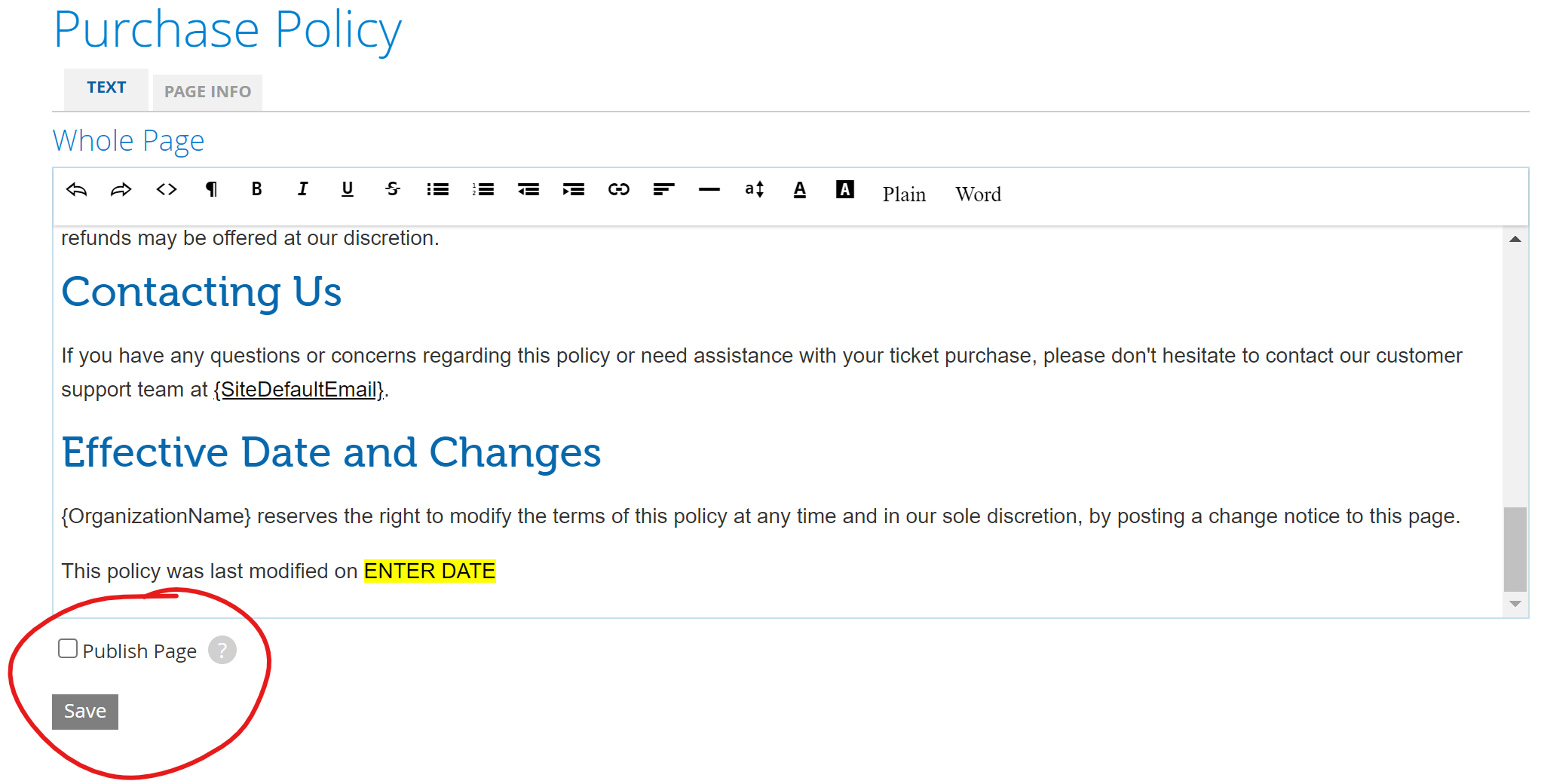The image size is (1541, 784).
Task: Click the Whole Page section title
Action: 128,141
